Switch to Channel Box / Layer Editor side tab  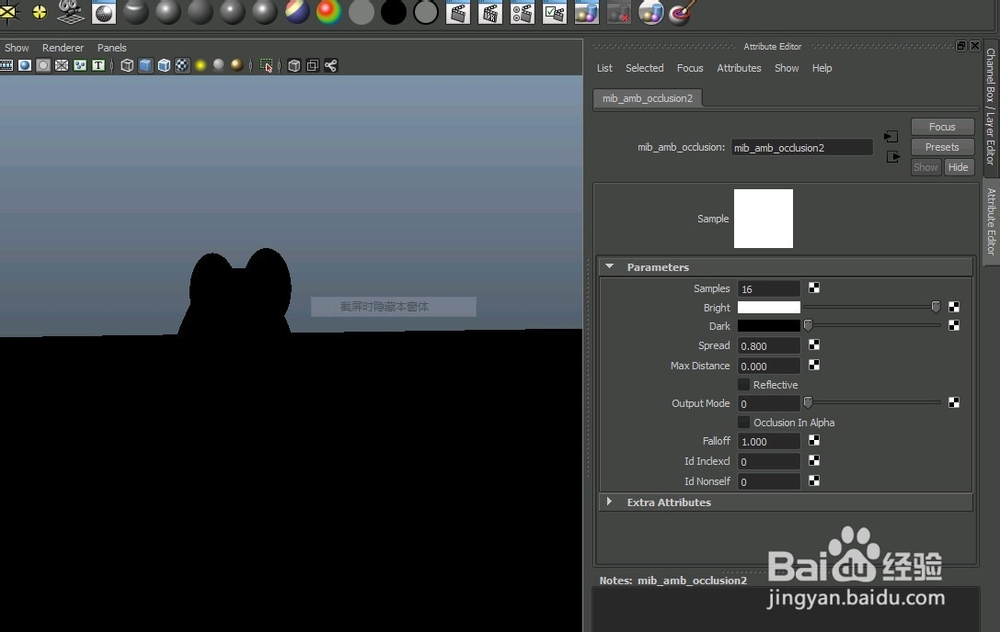coord(990,107)
